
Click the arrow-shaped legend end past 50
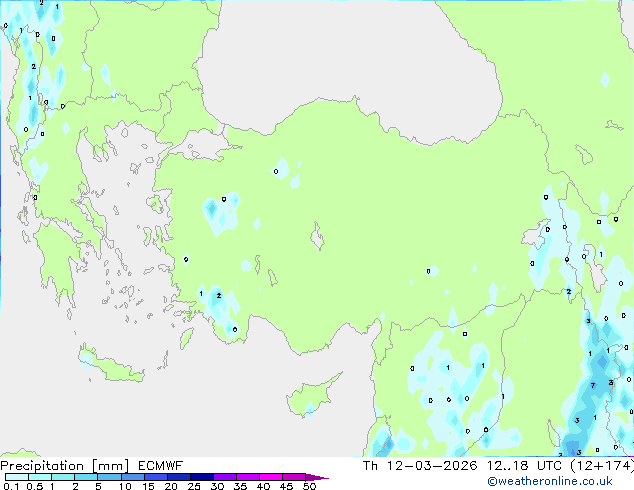click(317, 477)
